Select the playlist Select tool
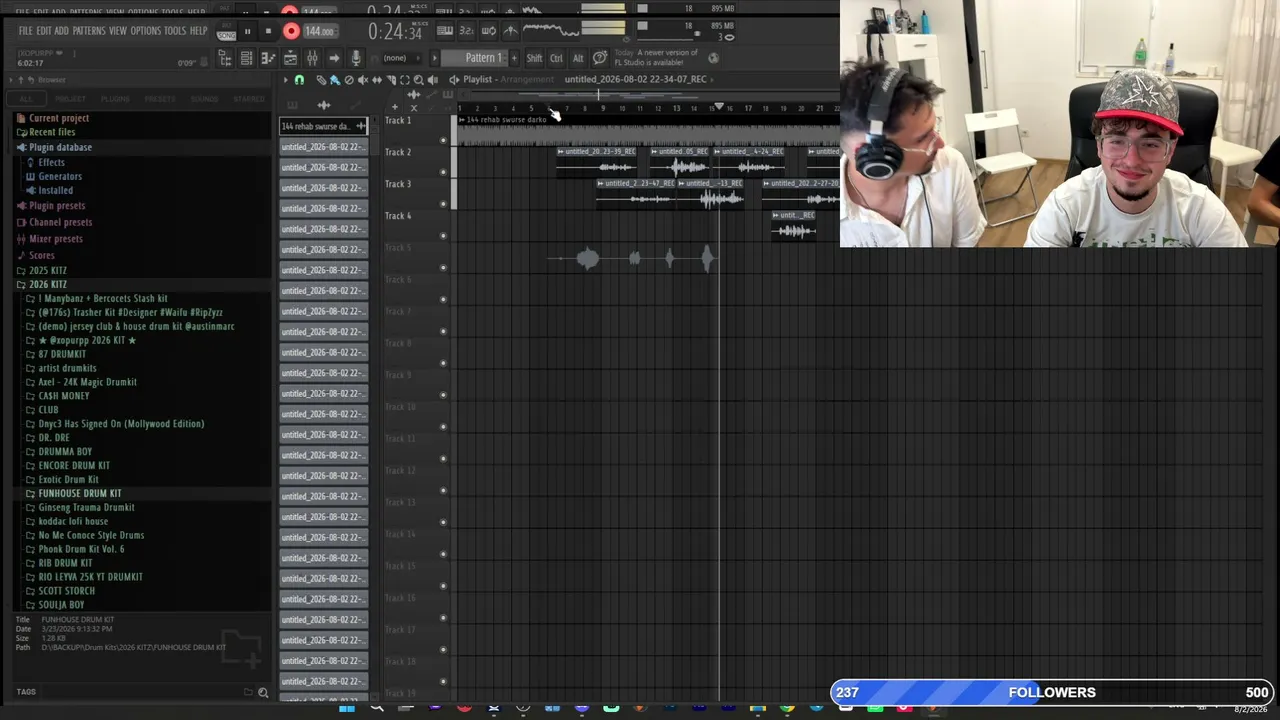 tap(405, 80)
